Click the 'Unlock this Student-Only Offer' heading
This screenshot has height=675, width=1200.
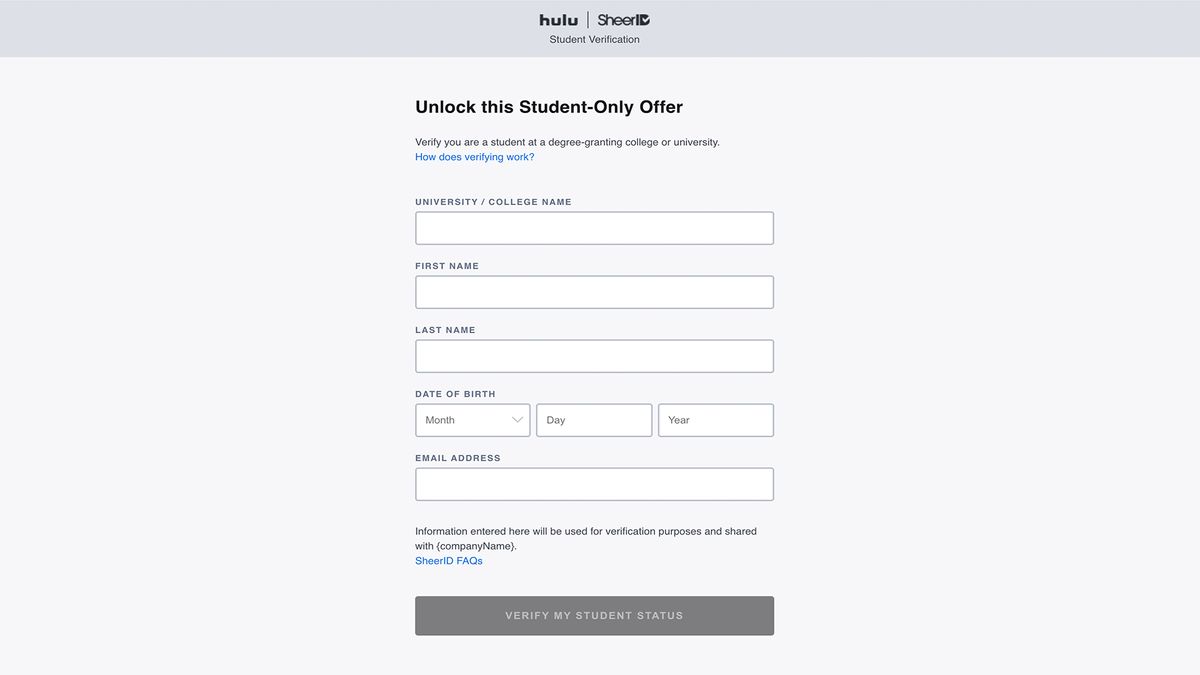[x=548, y=106]
